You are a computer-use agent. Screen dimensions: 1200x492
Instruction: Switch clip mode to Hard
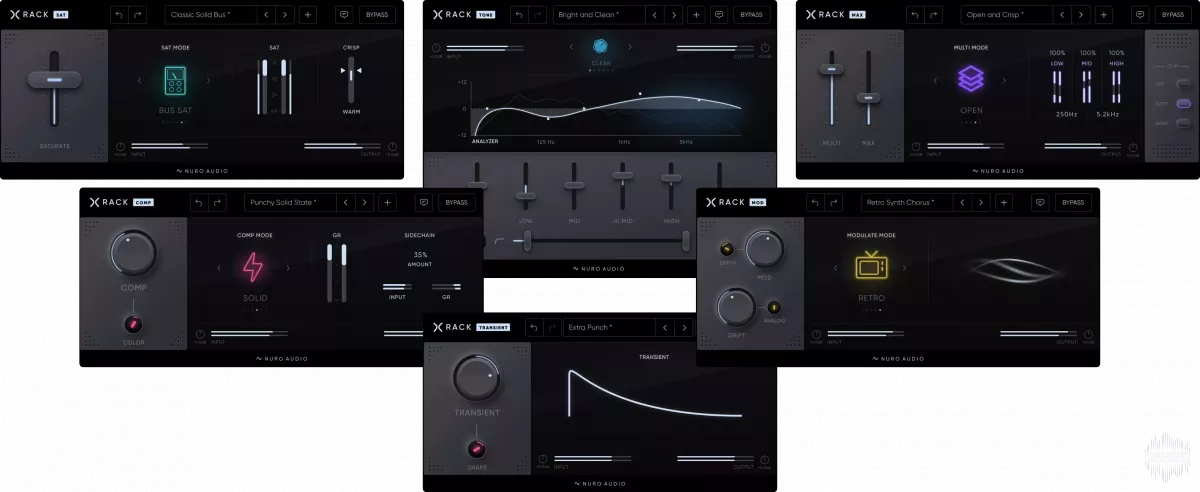coord(1184,124)
